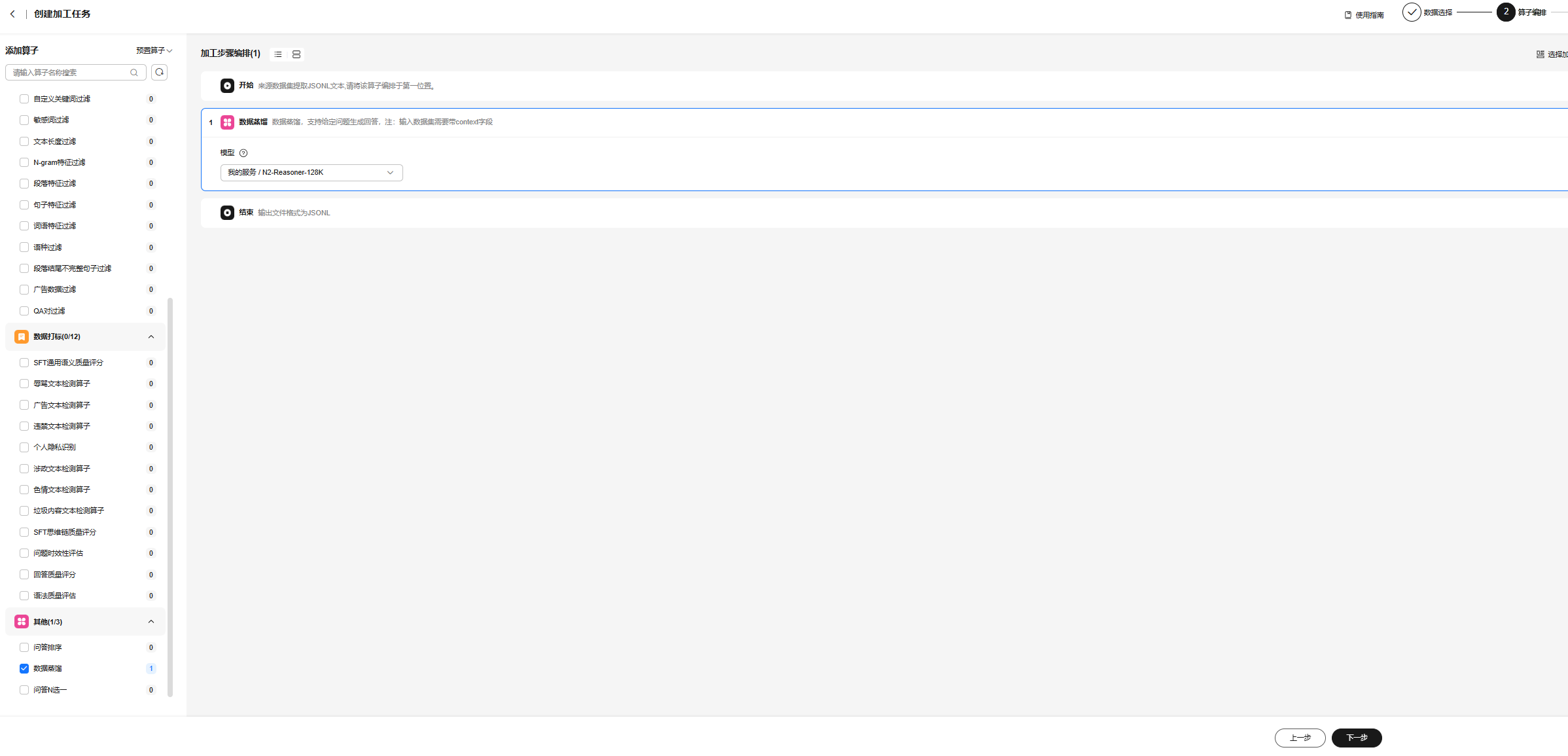Click the 数据选择 step in progress bar
The image size is (1568, 756).
tap(1412, 12)
